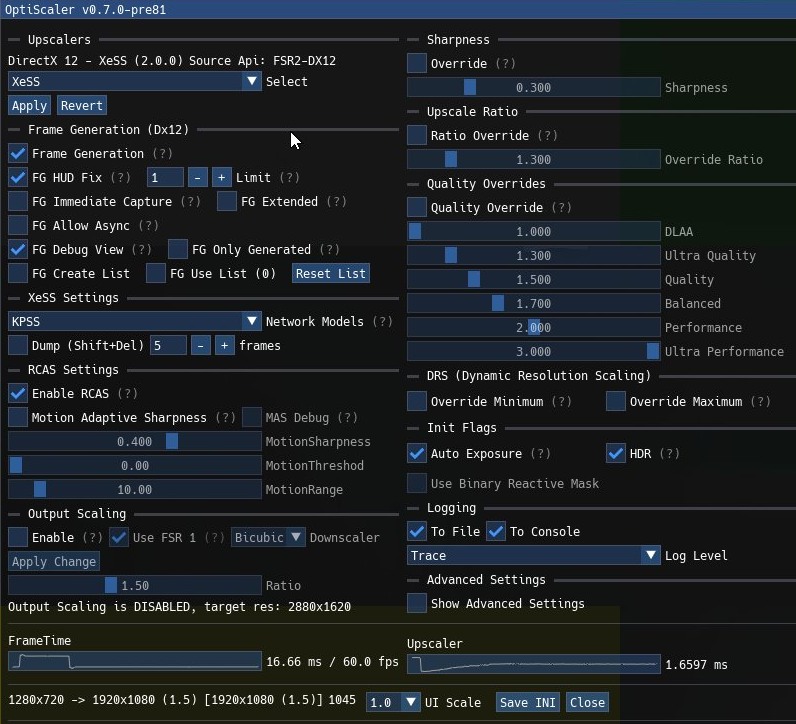This screenshot has width=796, height=724.
Task: Click the Apply Change button
Action: click(x=54, y=562)
